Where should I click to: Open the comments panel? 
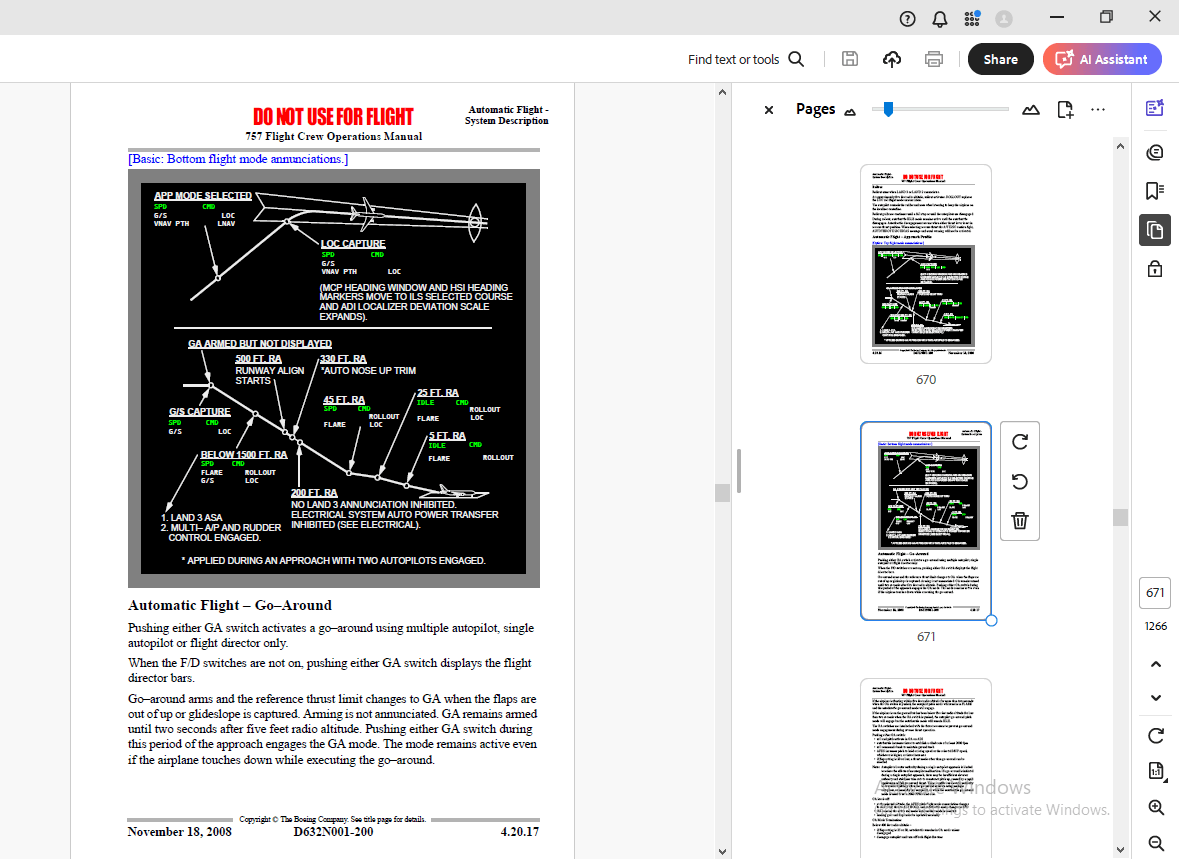(x=1155, y=152)
